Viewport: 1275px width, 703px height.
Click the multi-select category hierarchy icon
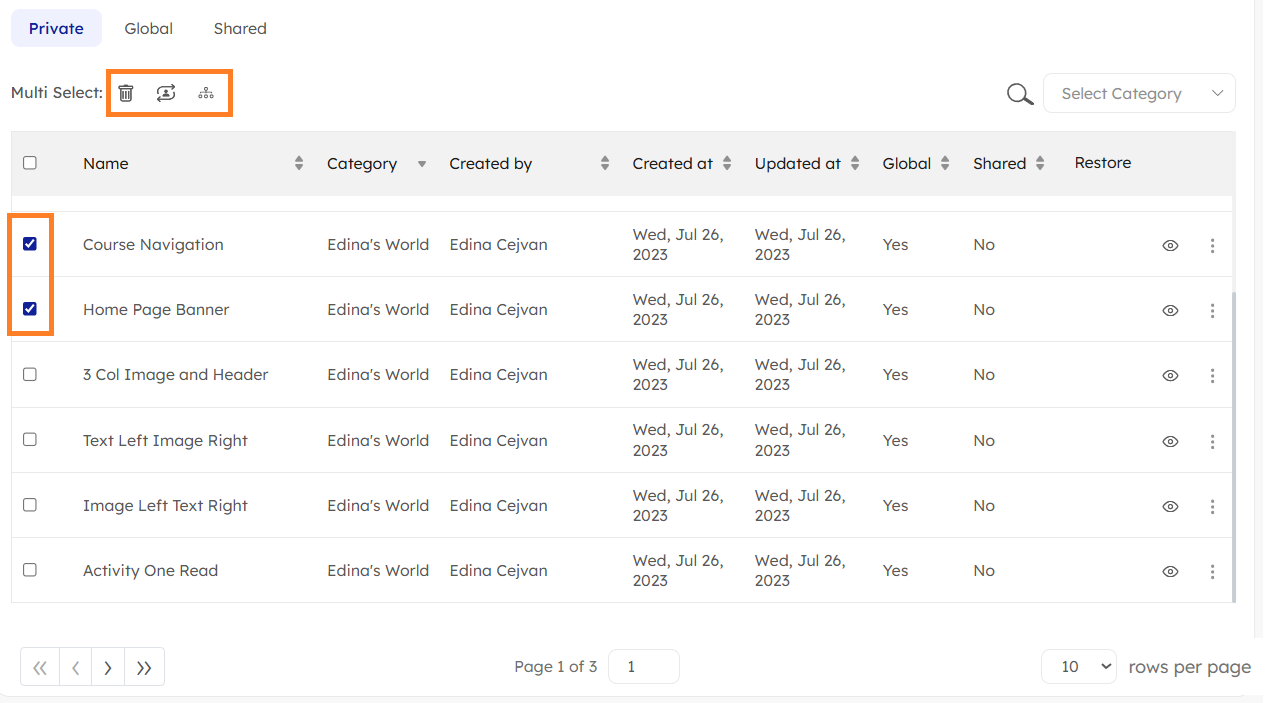(x=206, y=93)
